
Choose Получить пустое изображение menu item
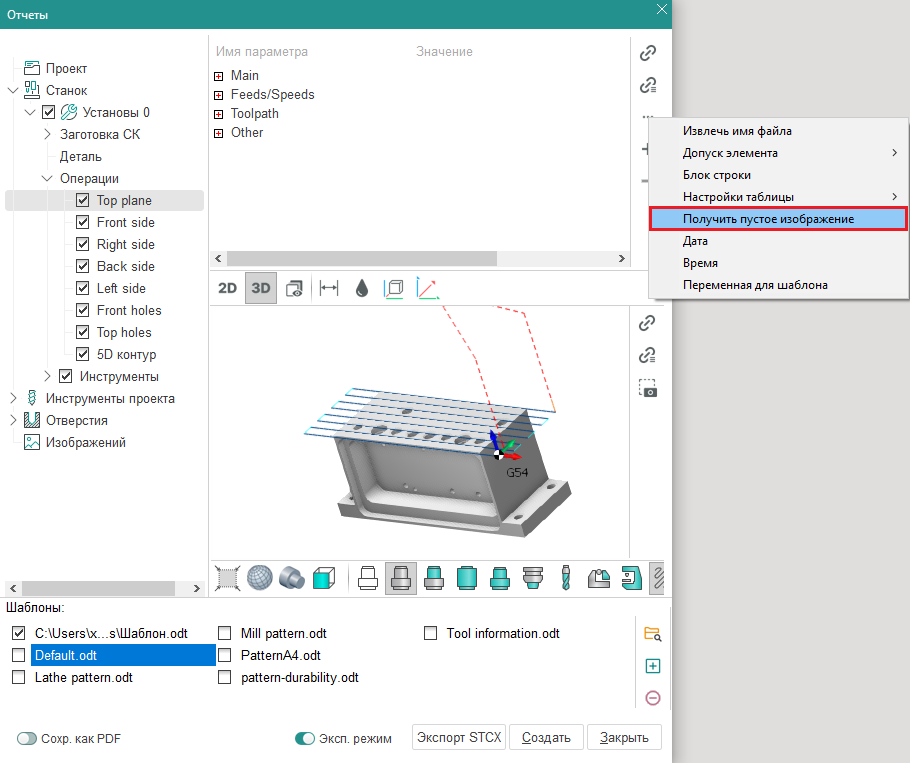pyautogui.click(x=768, y=219)
